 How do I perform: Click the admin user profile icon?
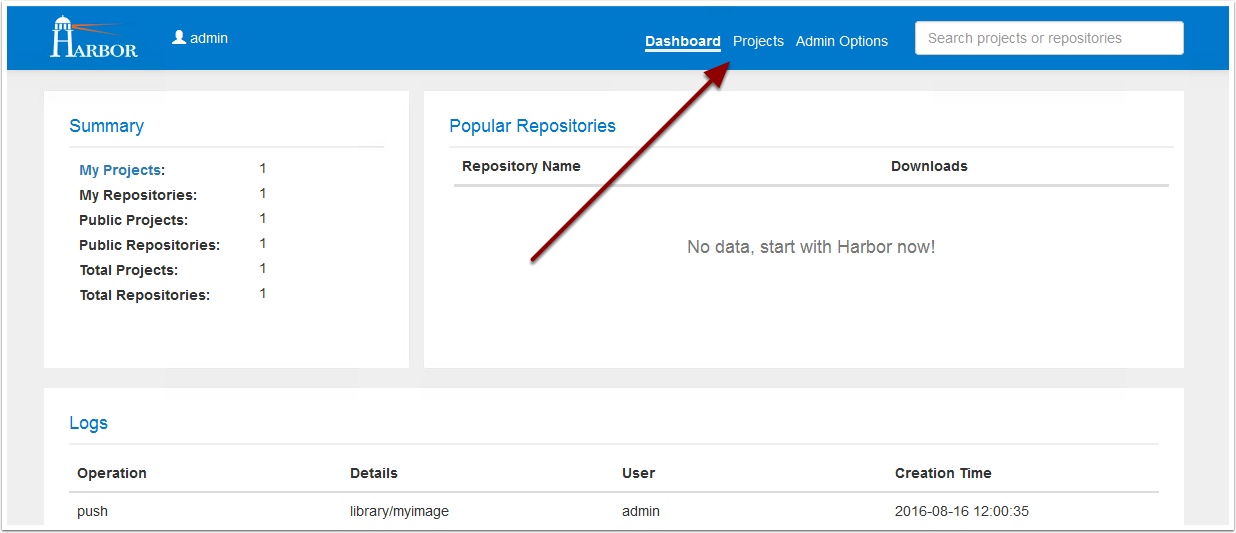(179, 38)
